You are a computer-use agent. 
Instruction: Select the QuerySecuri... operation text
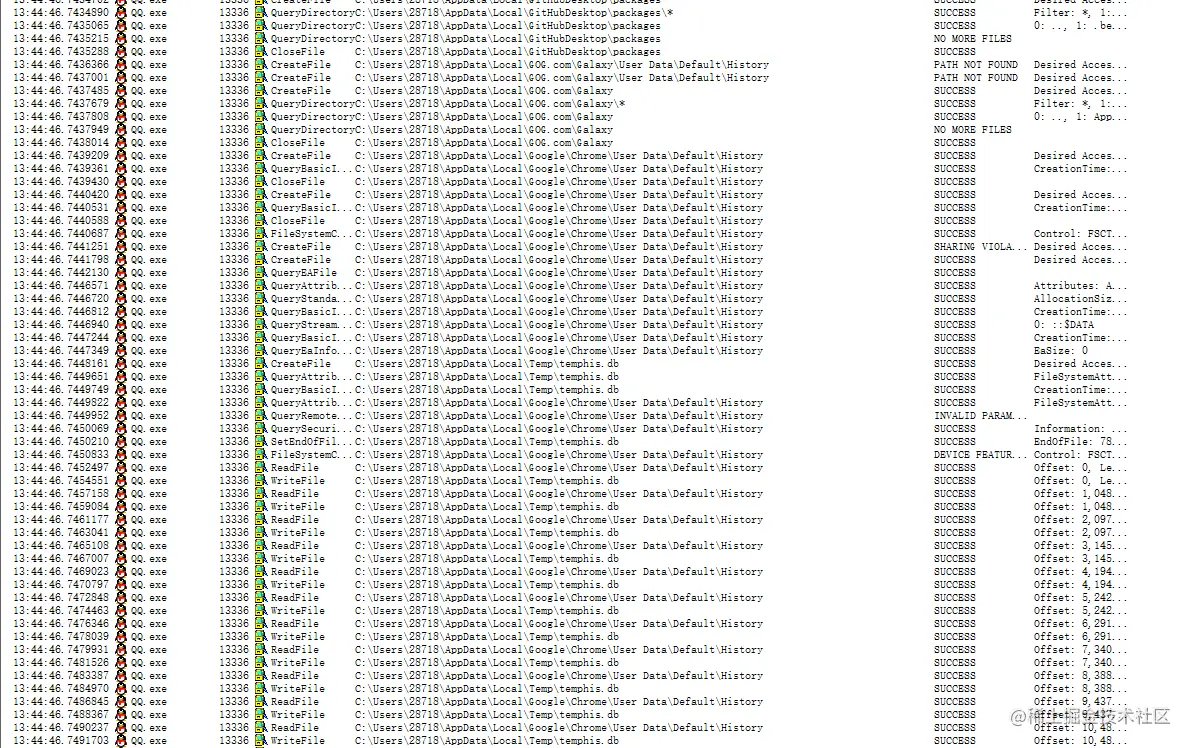[x=309, y=429]
